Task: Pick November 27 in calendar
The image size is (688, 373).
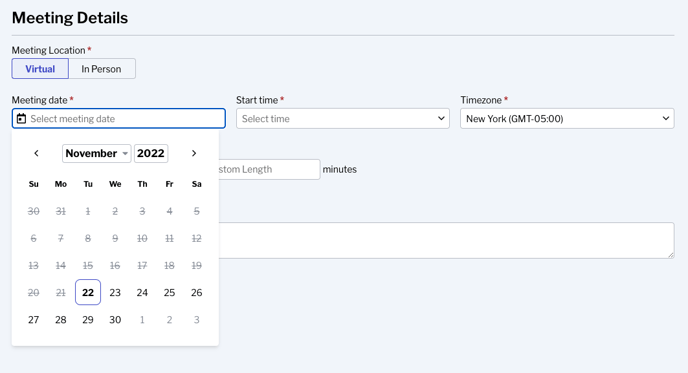Action: pos(33,319)
